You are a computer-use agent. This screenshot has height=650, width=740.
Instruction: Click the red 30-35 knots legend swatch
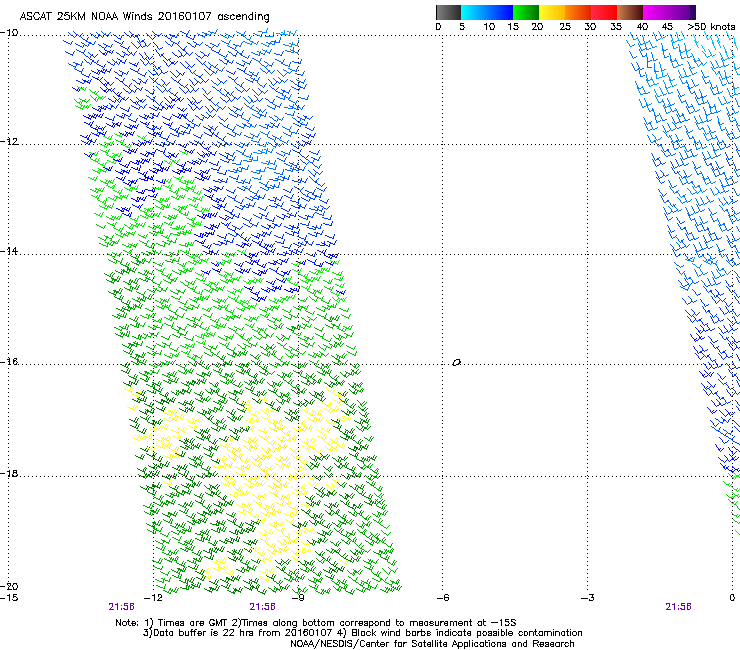603,12
